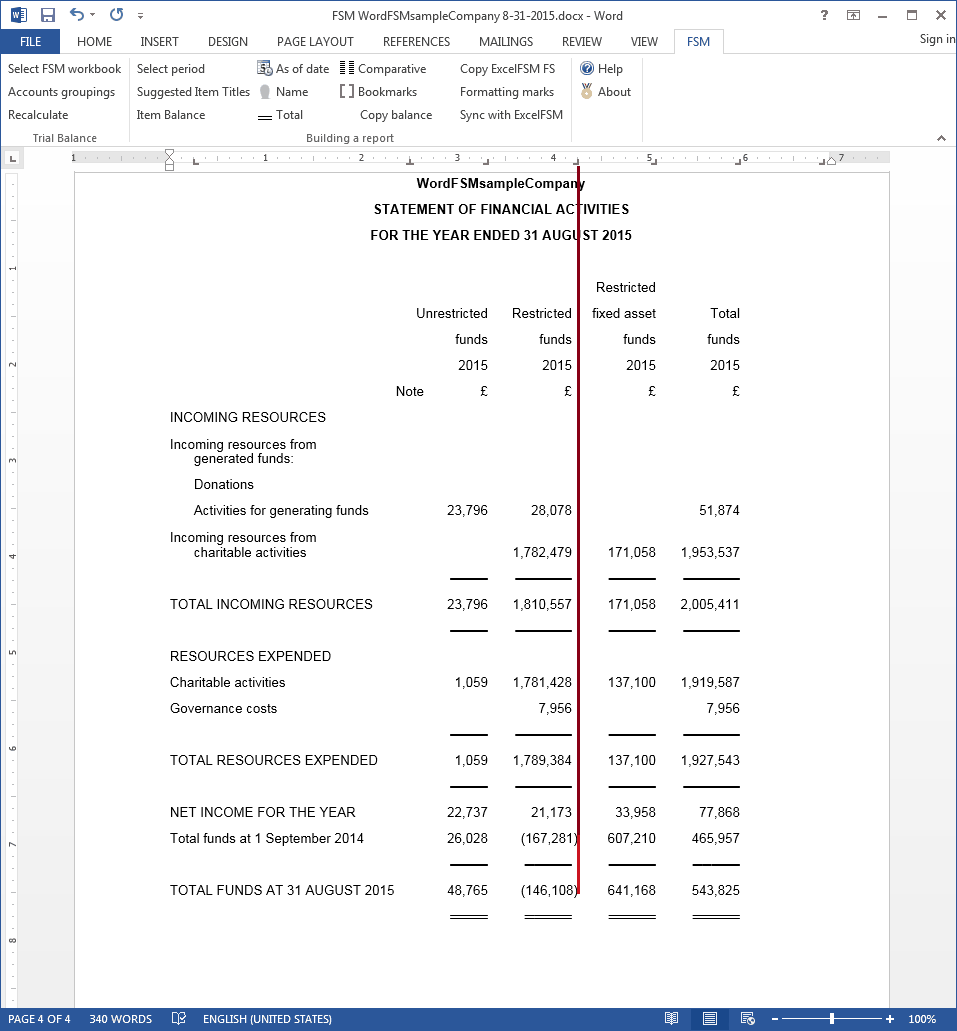Switch to Web Layout view icon
This screenshot has height=1031, width=957.
[748, 1019]
